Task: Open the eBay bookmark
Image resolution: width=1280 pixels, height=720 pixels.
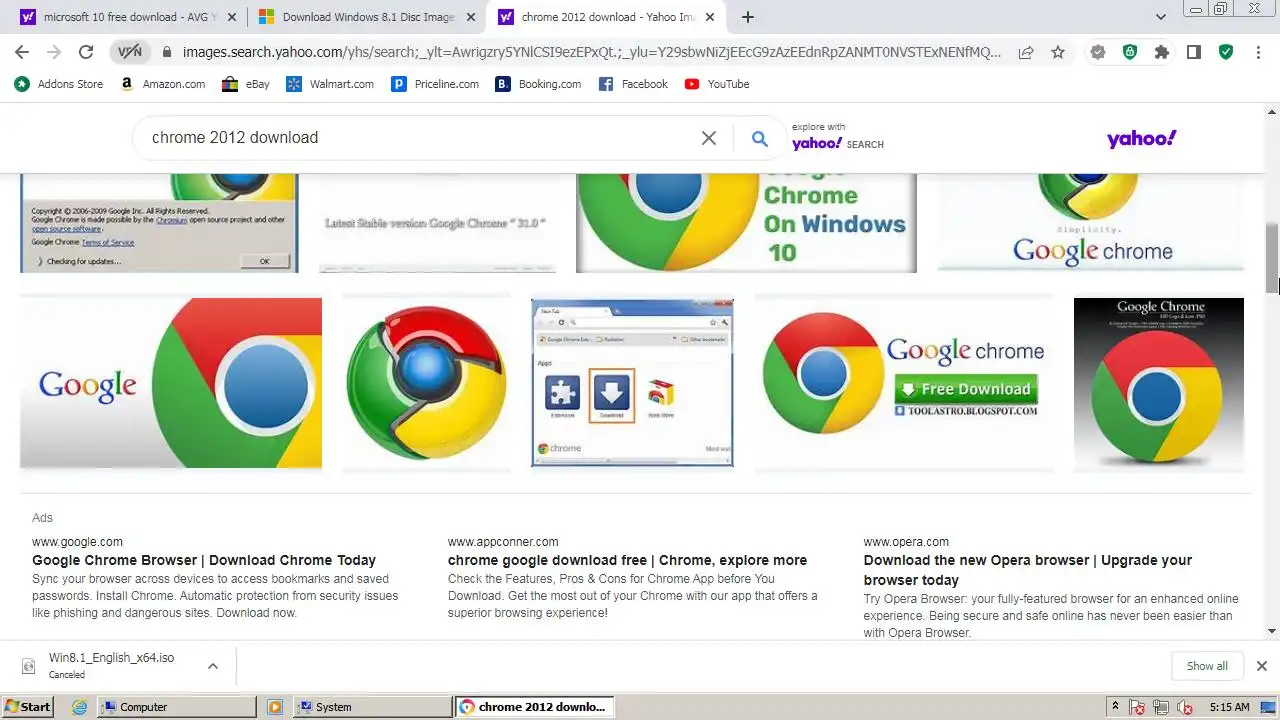Action: 246,84
